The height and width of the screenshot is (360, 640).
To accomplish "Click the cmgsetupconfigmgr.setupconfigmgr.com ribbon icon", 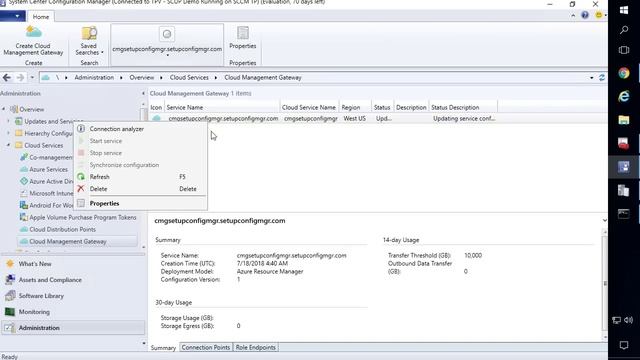I will (167, 34).
